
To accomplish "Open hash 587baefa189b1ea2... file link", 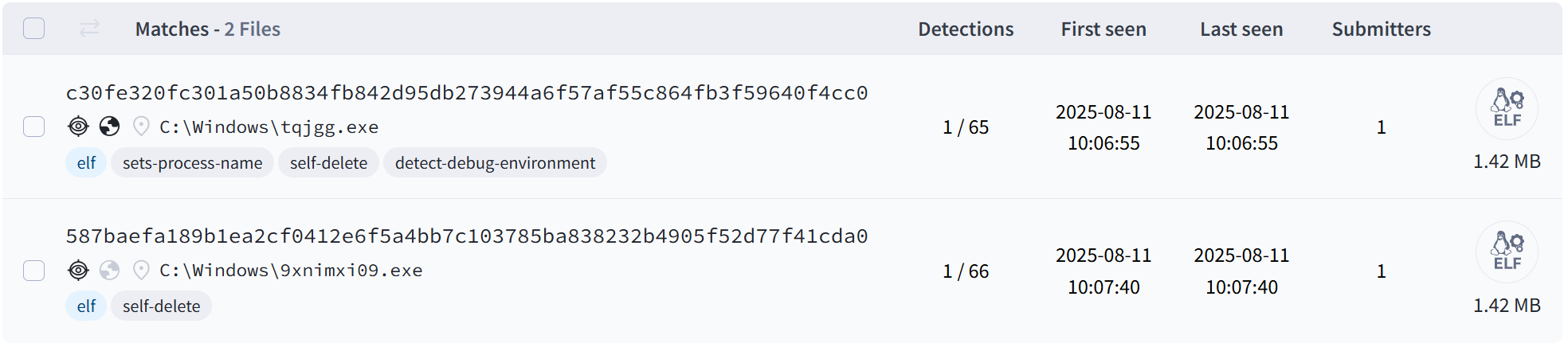I will point(467,236).
